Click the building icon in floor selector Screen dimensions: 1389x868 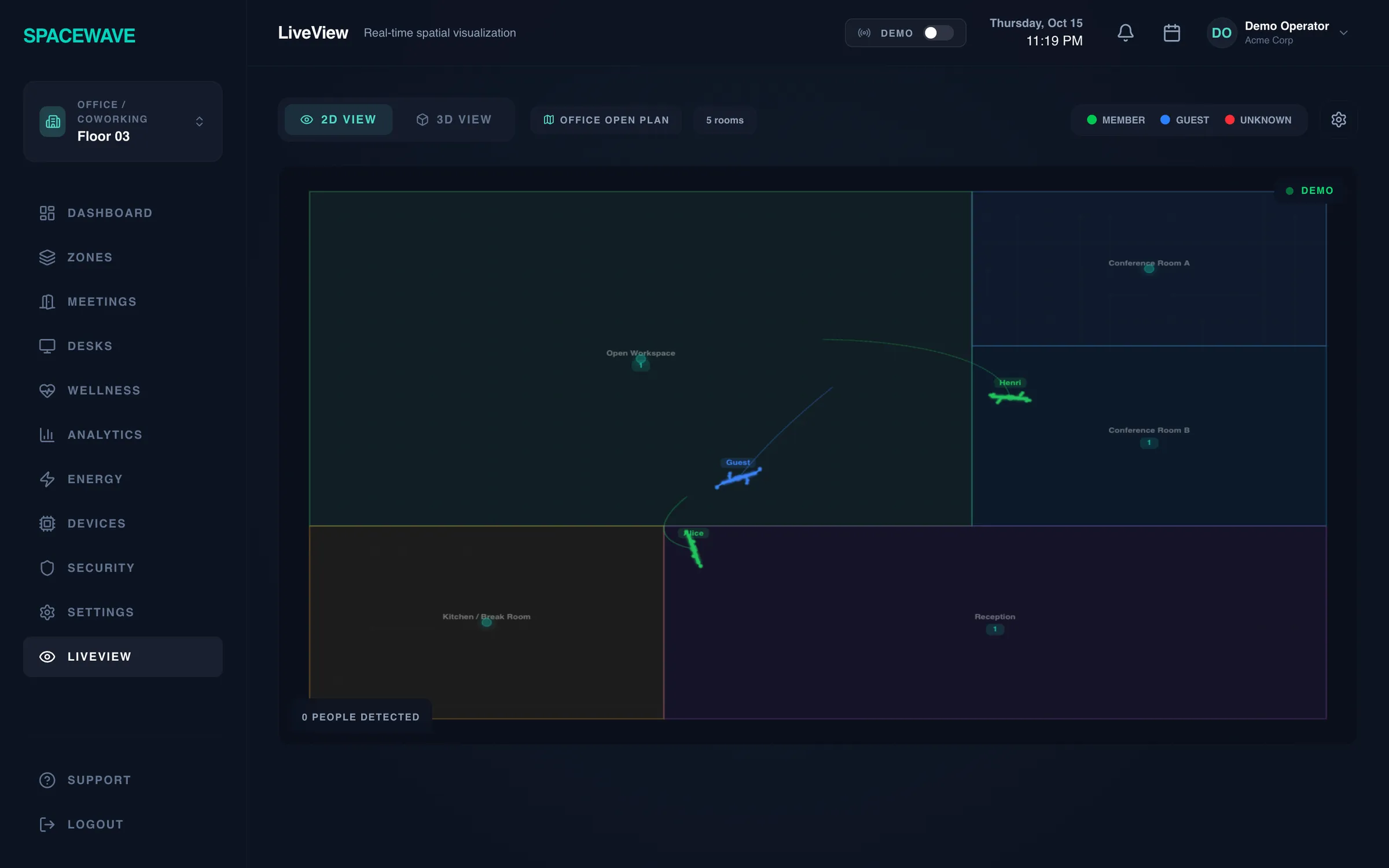point(53,122)
